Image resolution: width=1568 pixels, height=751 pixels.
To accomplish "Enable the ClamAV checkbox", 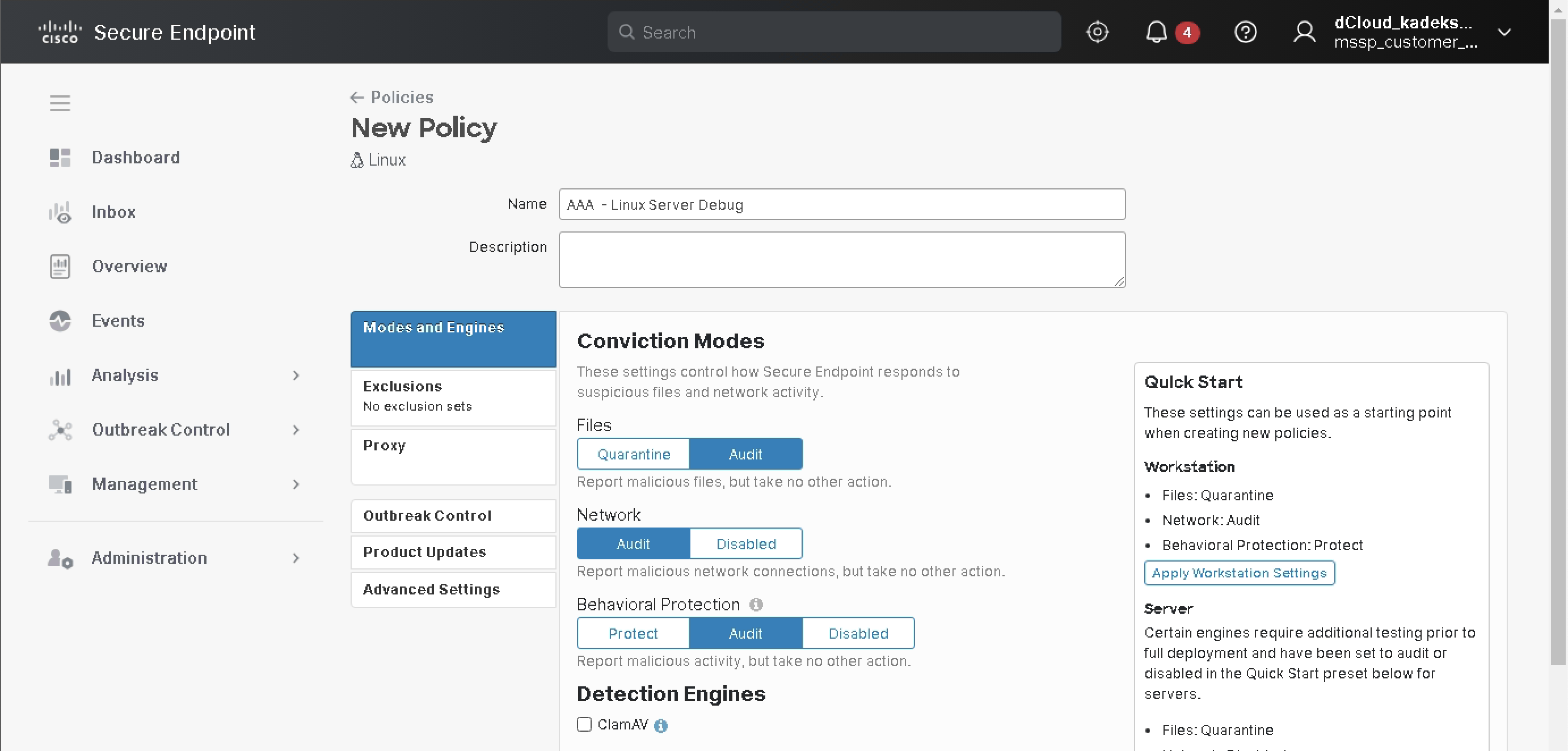I will click(584, 724).
